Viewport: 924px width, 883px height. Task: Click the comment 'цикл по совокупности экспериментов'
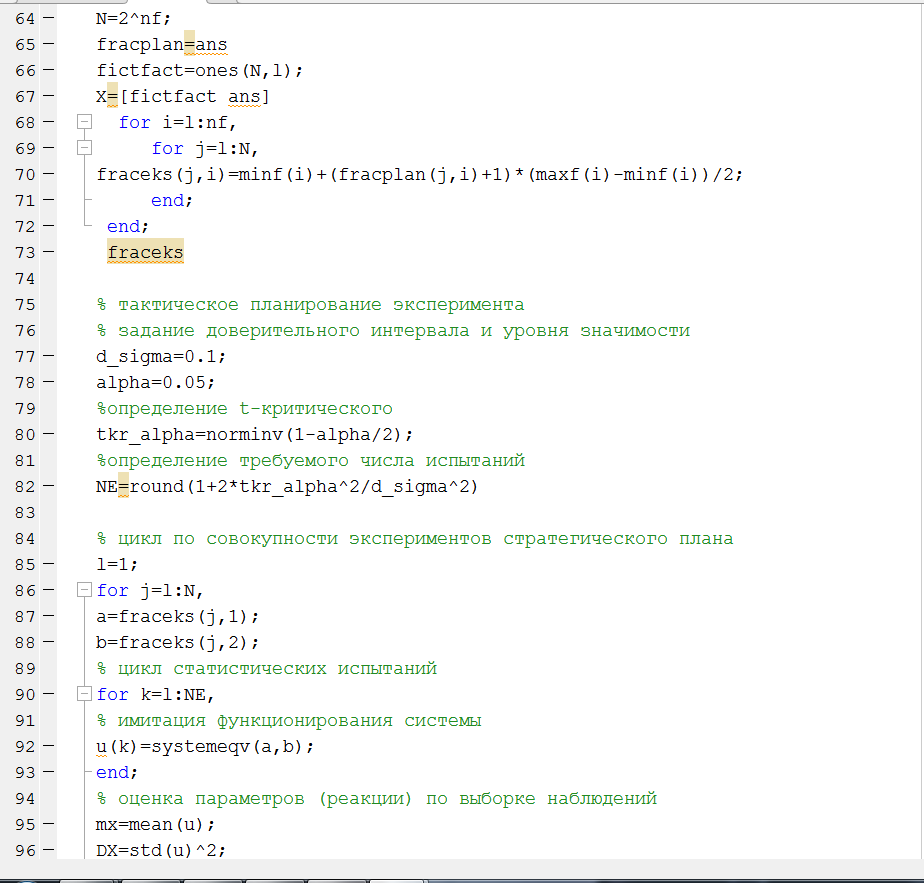305,539
